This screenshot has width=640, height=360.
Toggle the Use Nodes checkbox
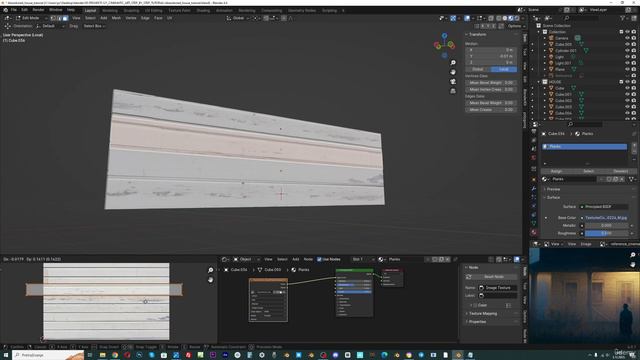click(319, 259)
